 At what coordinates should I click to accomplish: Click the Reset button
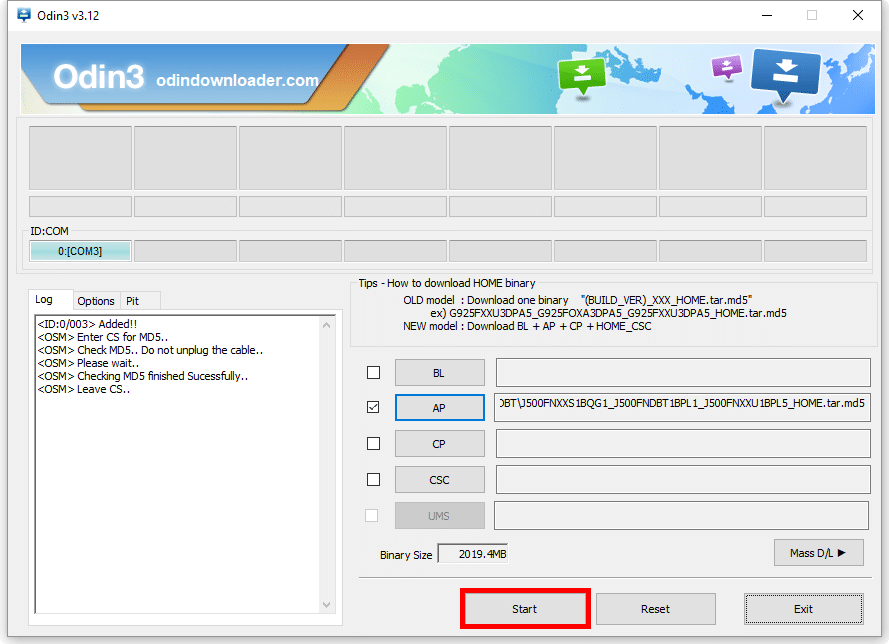pyautogui.click(x=655, y=609)
